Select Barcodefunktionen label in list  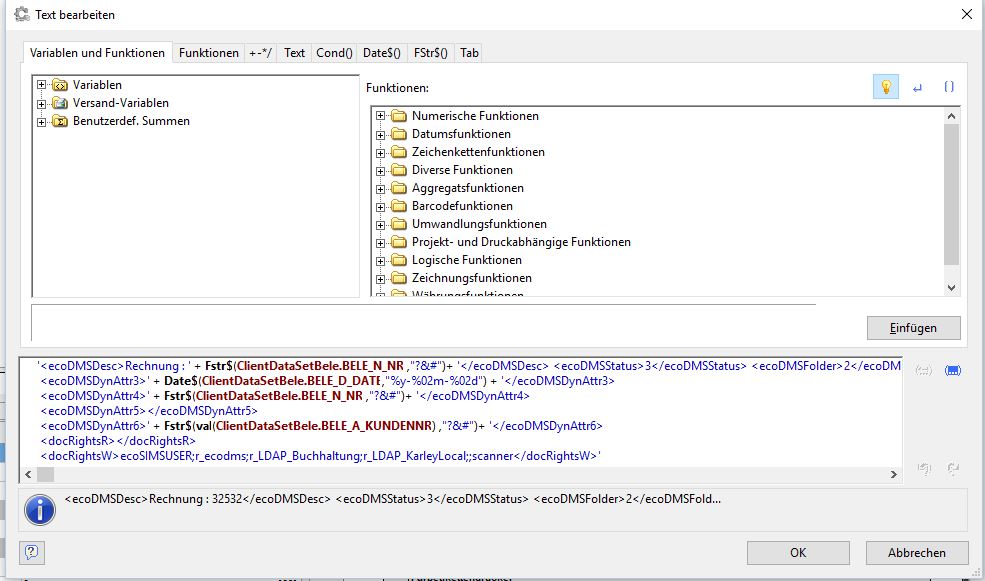coord(462,206)
